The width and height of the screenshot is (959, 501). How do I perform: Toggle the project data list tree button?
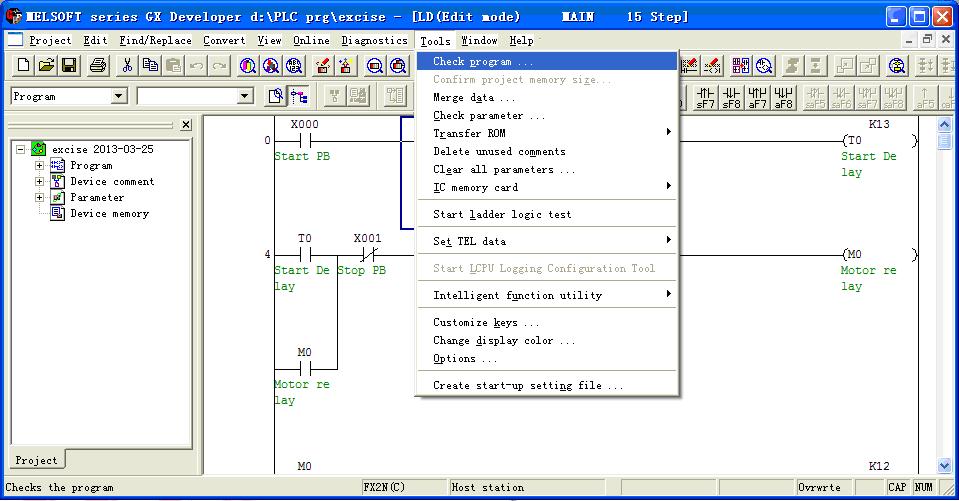tap(299, 96)
